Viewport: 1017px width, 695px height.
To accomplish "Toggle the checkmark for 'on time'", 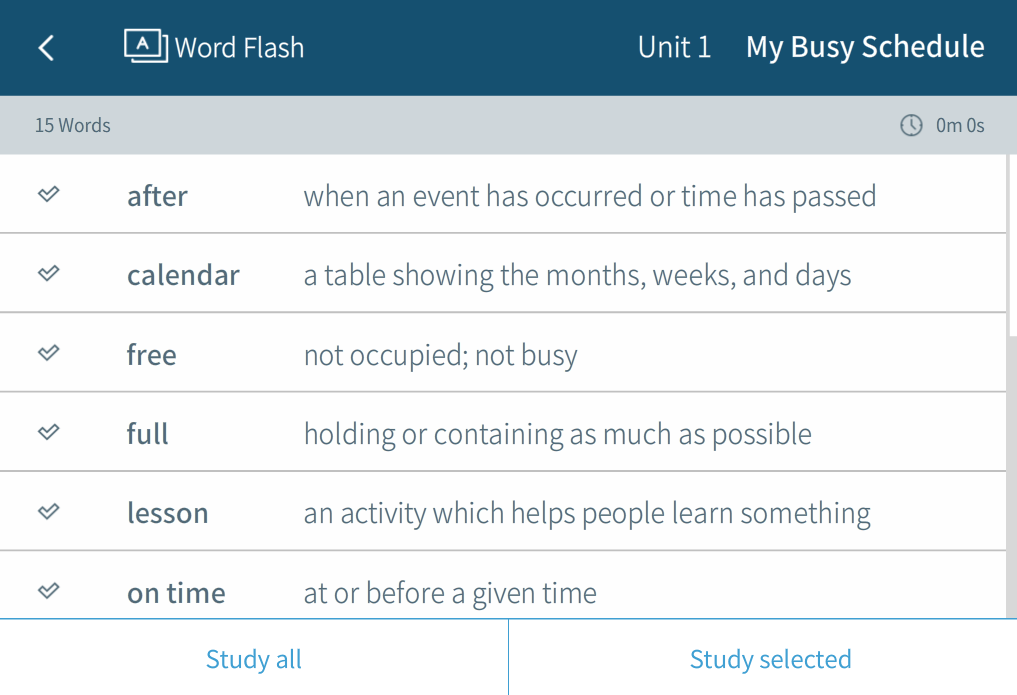I will pos(48,591).
